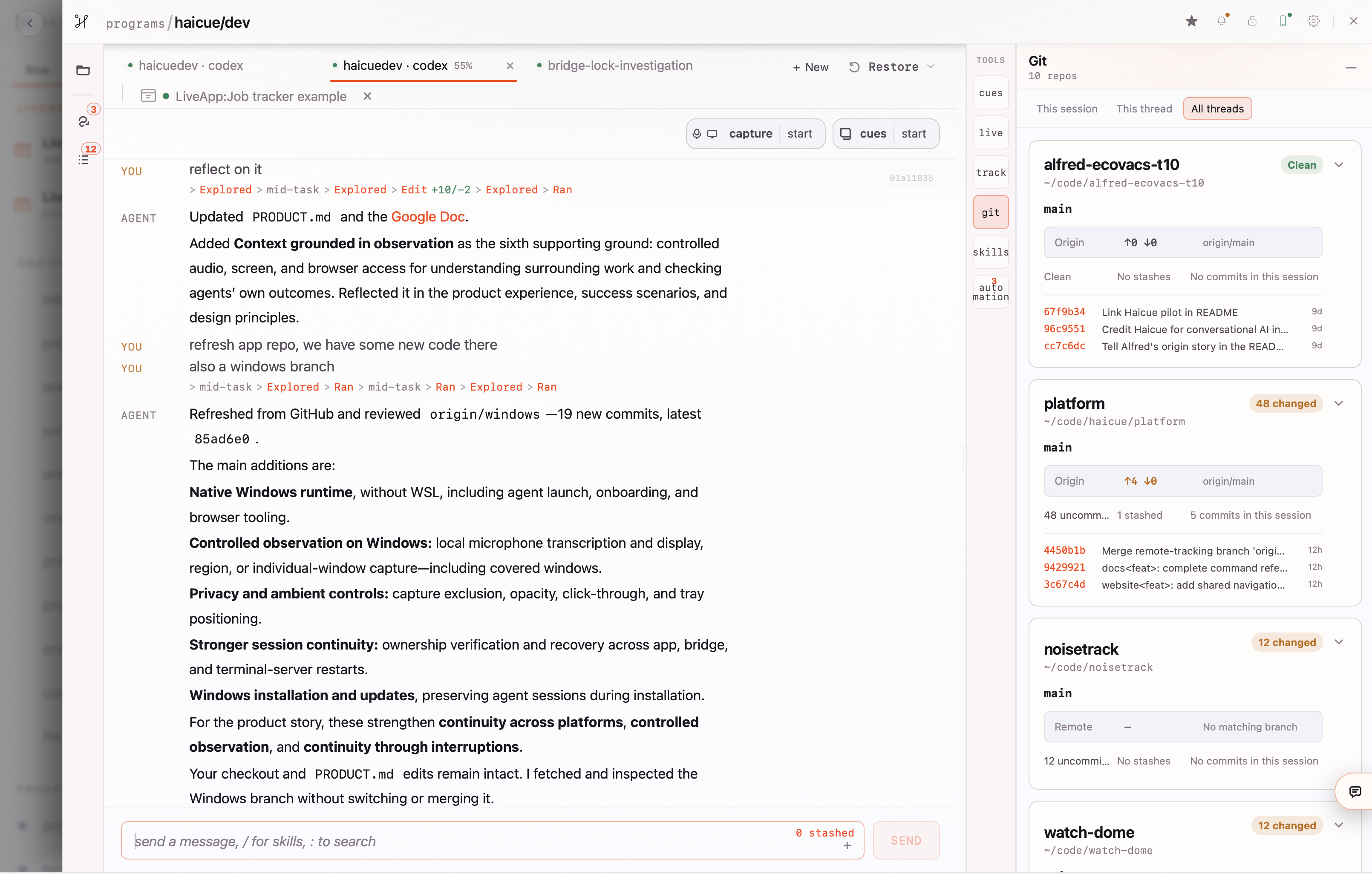Select All threads filter
Viewport: 1372px width, 874px height.
[1217, 109]
